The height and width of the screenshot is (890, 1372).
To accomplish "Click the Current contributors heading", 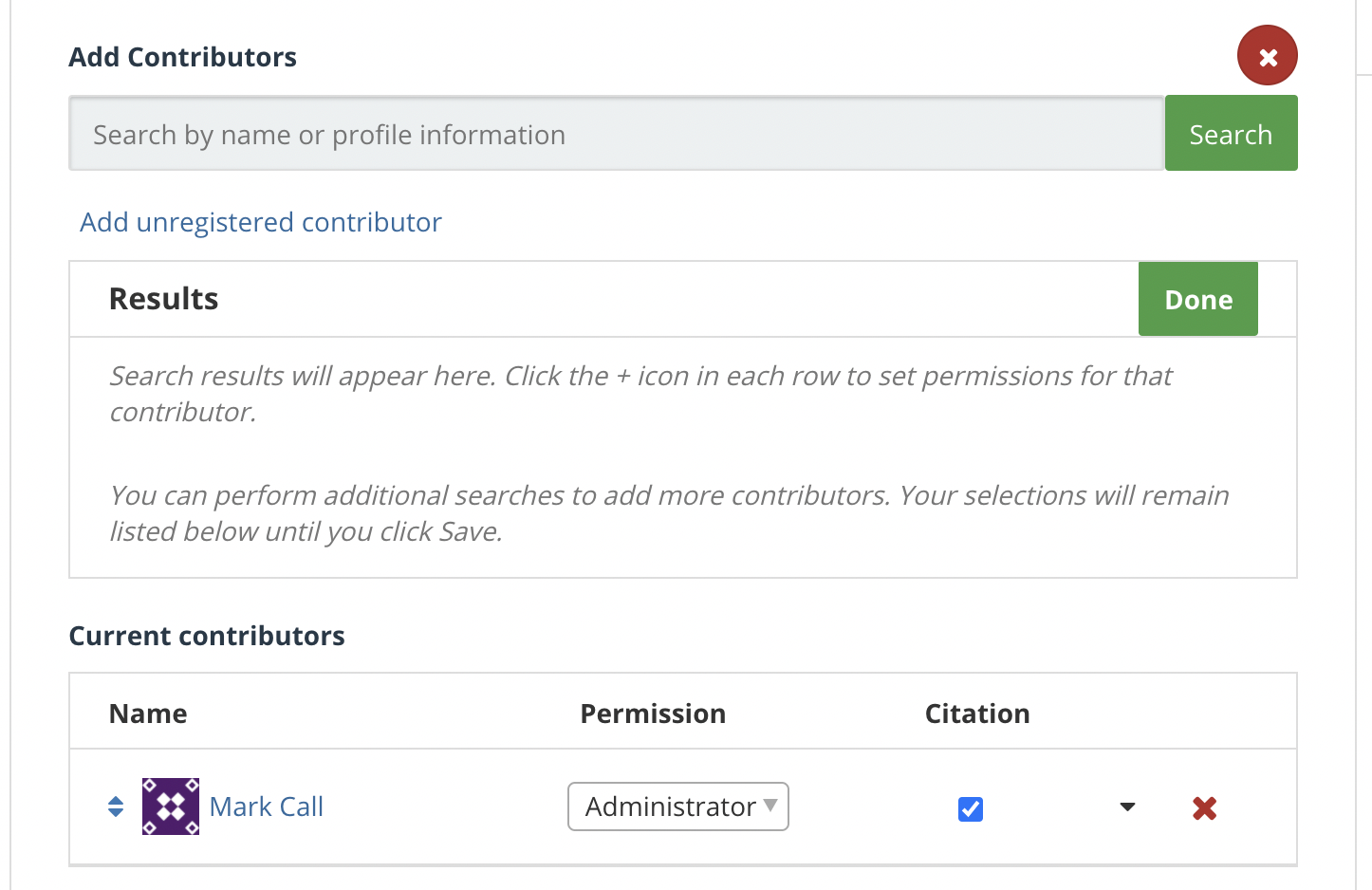I will tap(207, 636).
